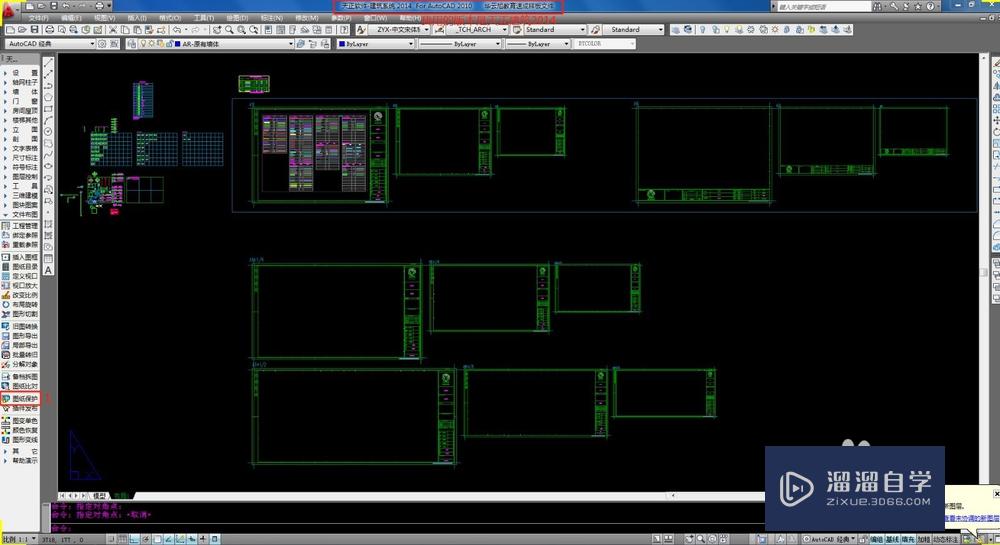1000x545 pixels.
Task: Click the Cut scissors icon
Action: coord(113,29)
